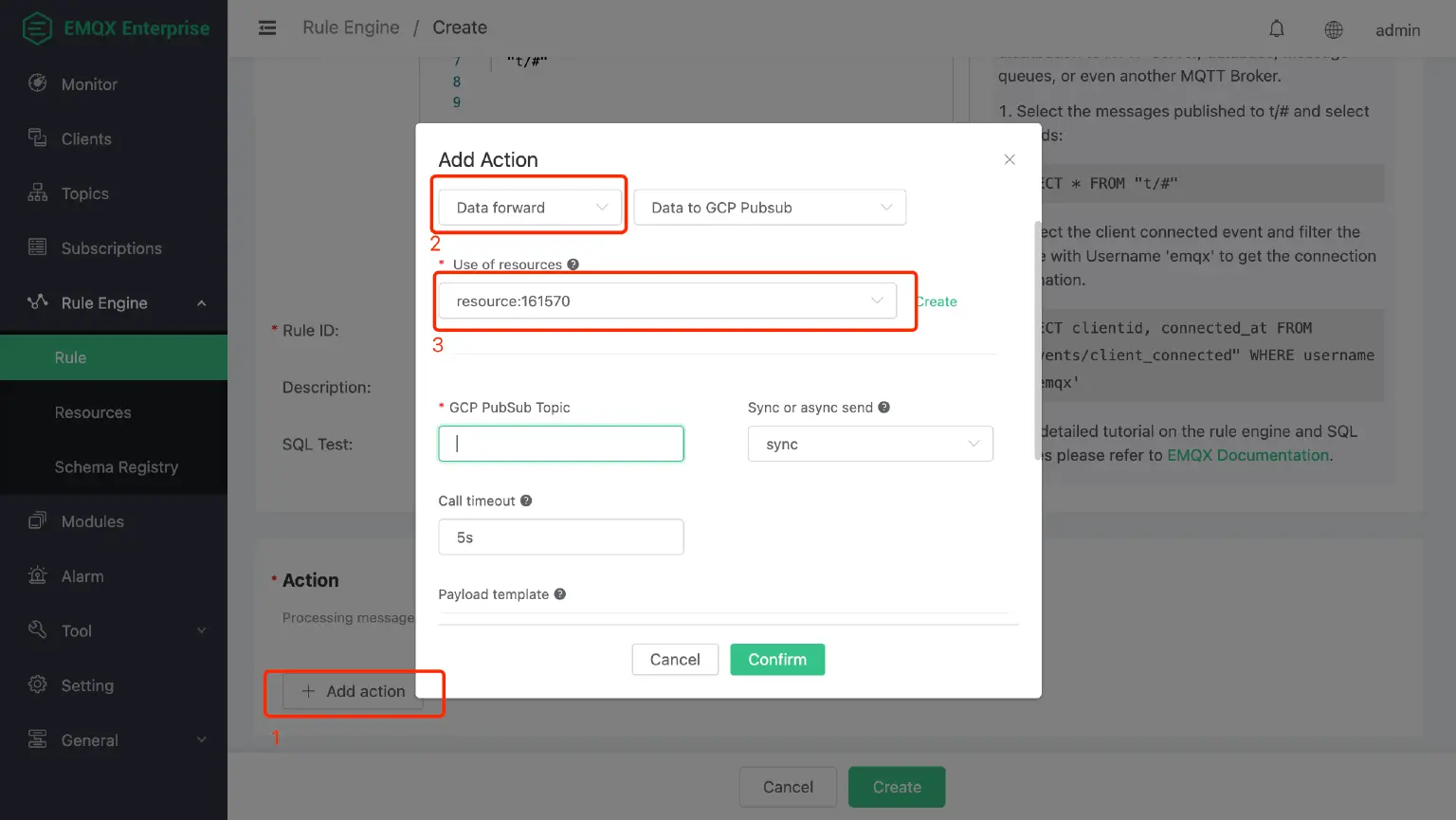Open the language globe icon
Screen dimensions: 1456x820
(1334, 29)
